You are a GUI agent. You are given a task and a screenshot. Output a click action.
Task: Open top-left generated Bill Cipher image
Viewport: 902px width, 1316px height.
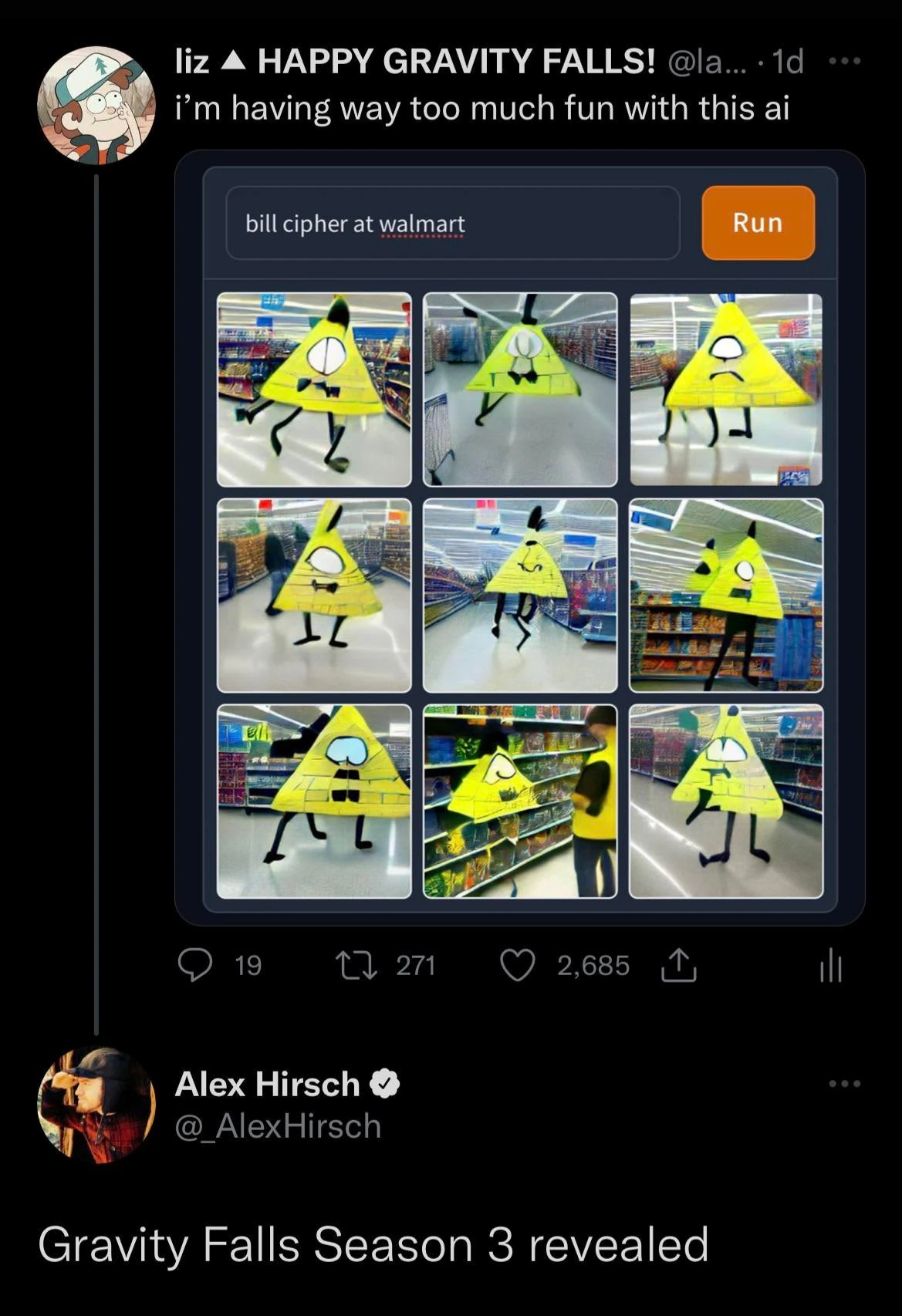(314, 390)
